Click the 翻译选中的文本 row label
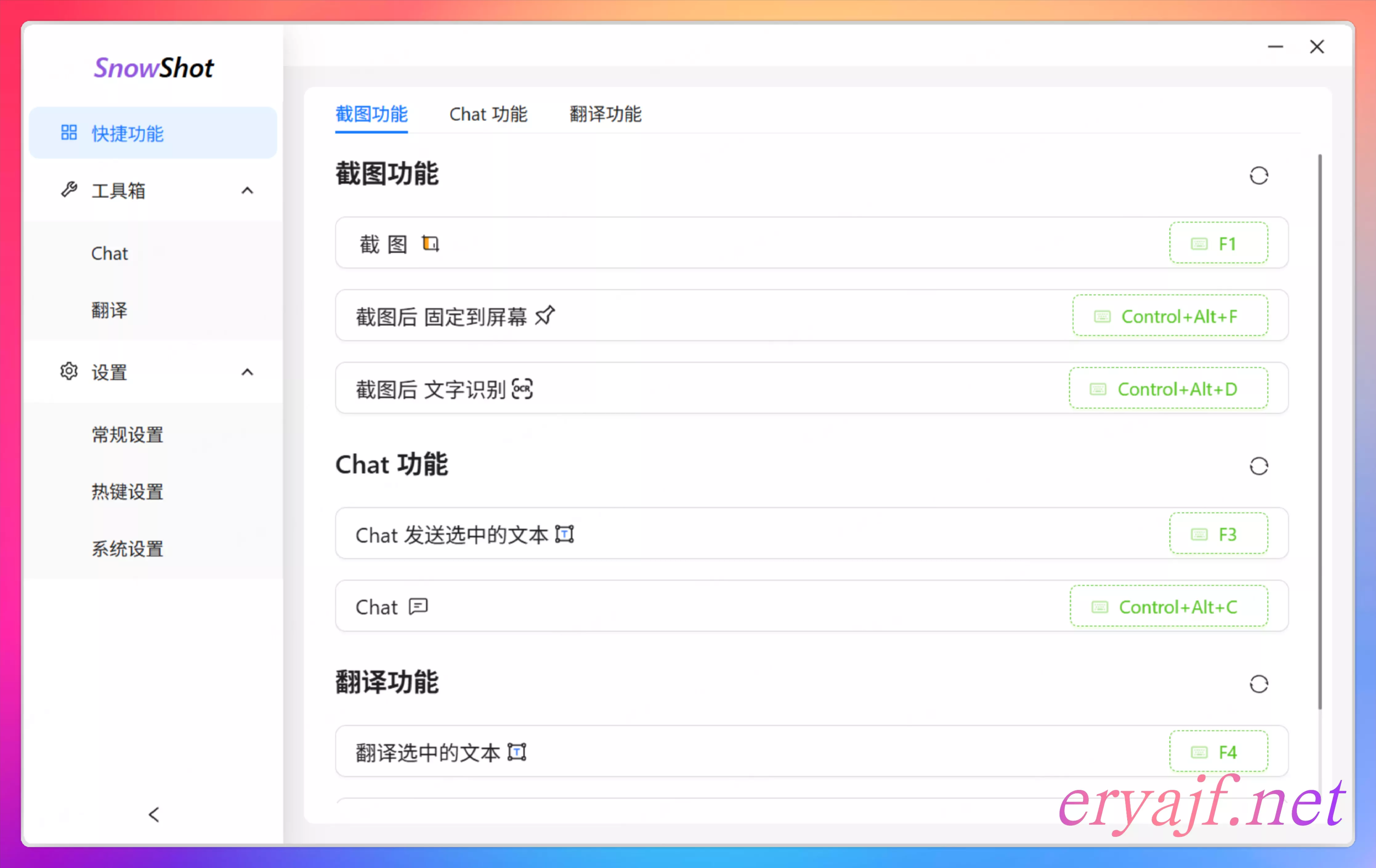The height and width of the screenshot is (868, 1376). click(x=428, y=753)
